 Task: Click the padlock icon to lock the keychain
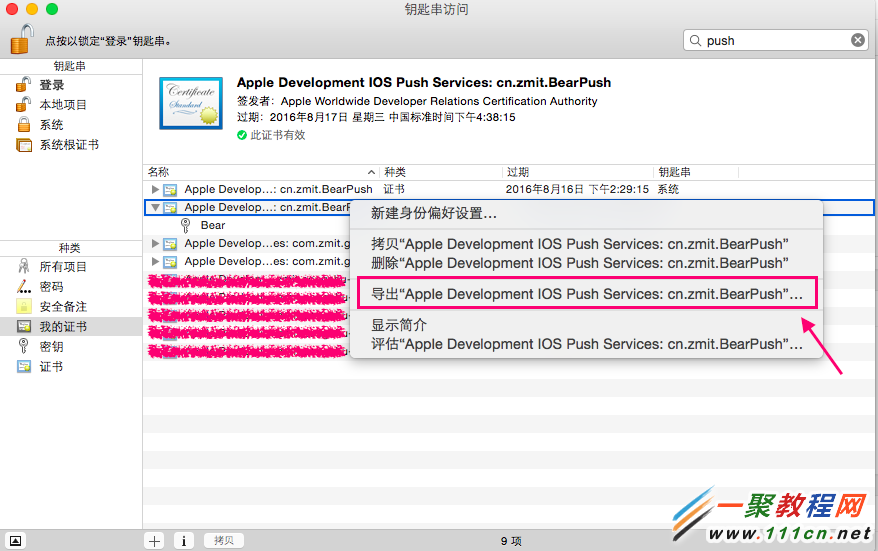click(x=21, y=38)
